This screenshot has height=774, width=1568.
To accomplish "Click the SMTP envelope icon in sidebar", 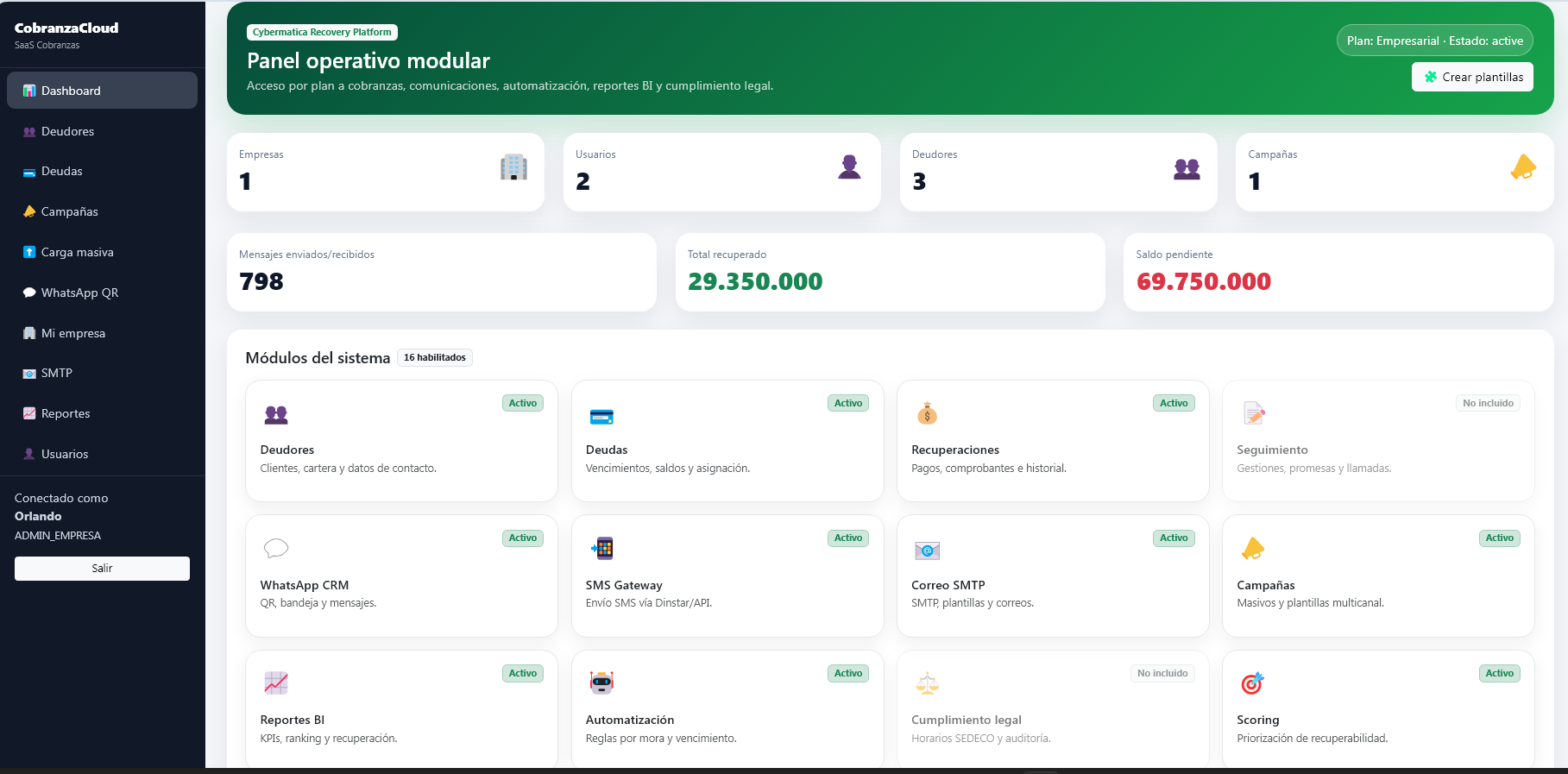I will 29,374.
